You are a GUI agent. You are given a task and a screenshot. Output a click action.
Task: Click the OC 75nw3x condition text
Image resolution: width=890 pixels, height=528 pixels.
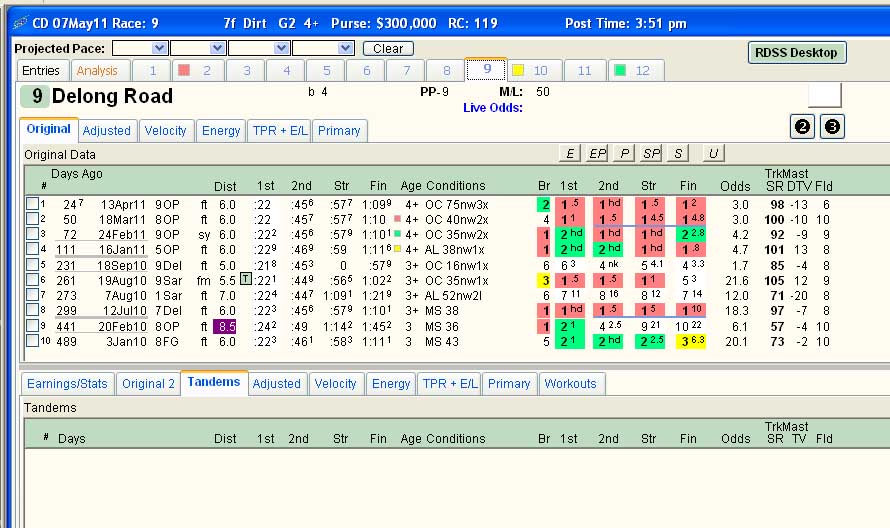(x=457, y=204)
